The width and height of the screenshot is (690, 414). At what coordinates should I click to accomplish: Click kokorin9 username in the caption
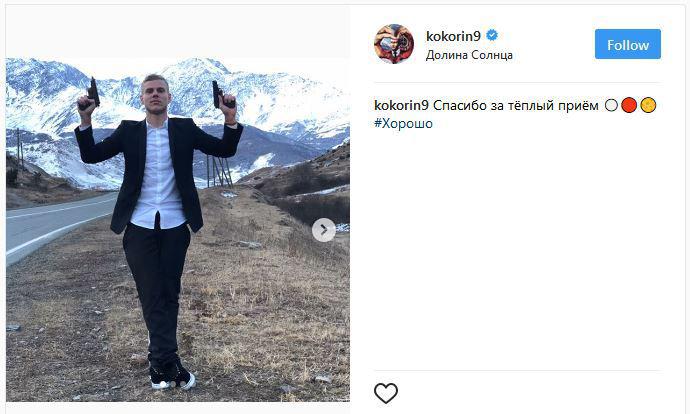tap(401, 106)
